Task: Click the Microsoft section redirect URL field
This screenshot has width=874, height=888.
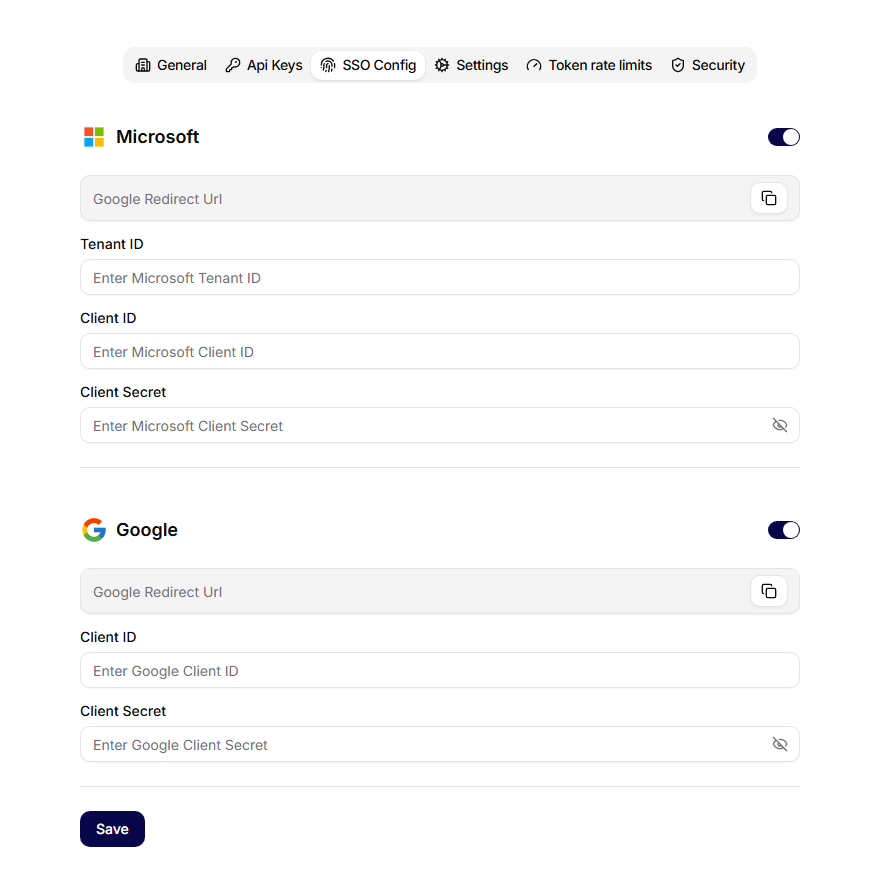Action: [x=440, y=198]
